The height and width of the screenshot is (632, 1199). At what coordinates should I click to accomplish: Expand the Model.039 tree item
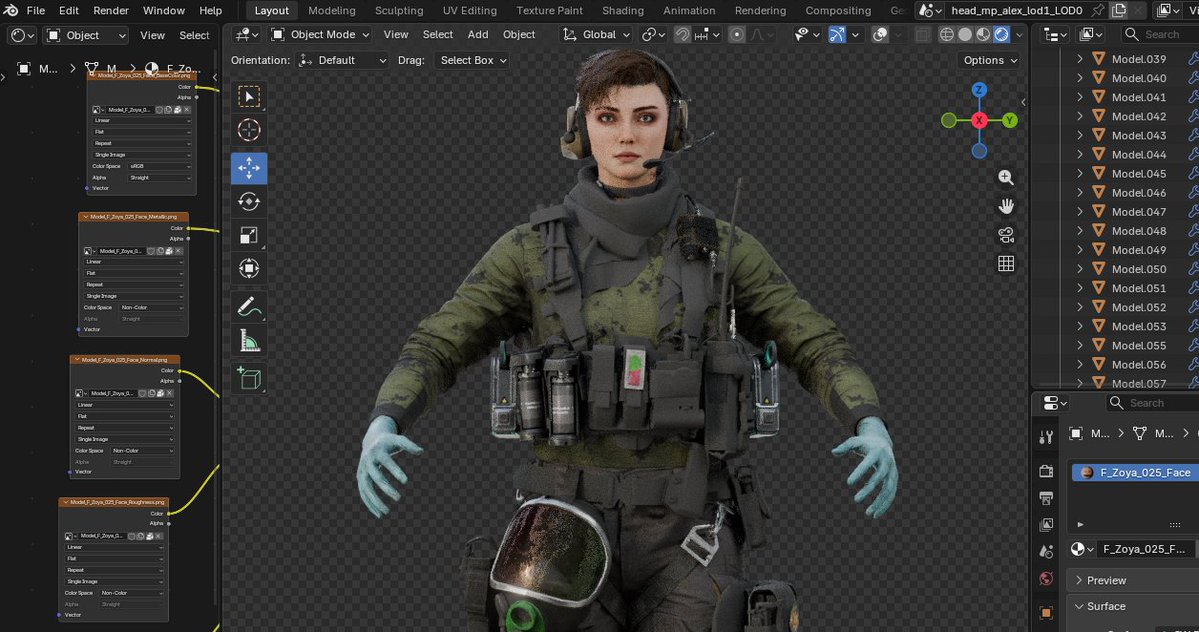[1080, 59]
